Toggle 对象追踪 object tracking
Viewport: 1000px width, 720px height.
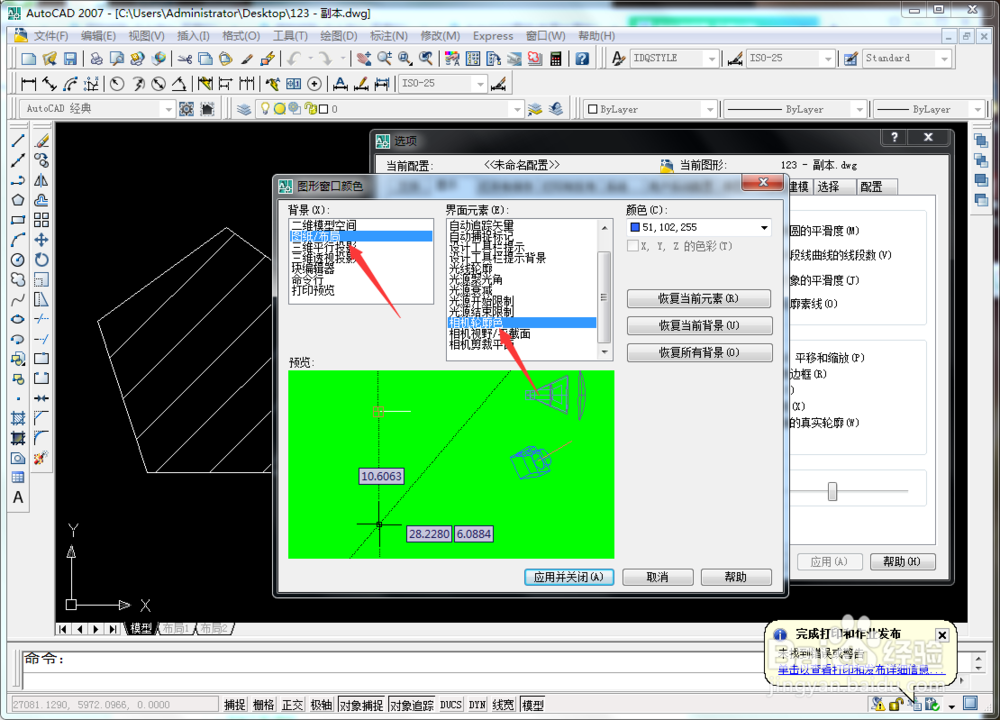coord(411,705)
